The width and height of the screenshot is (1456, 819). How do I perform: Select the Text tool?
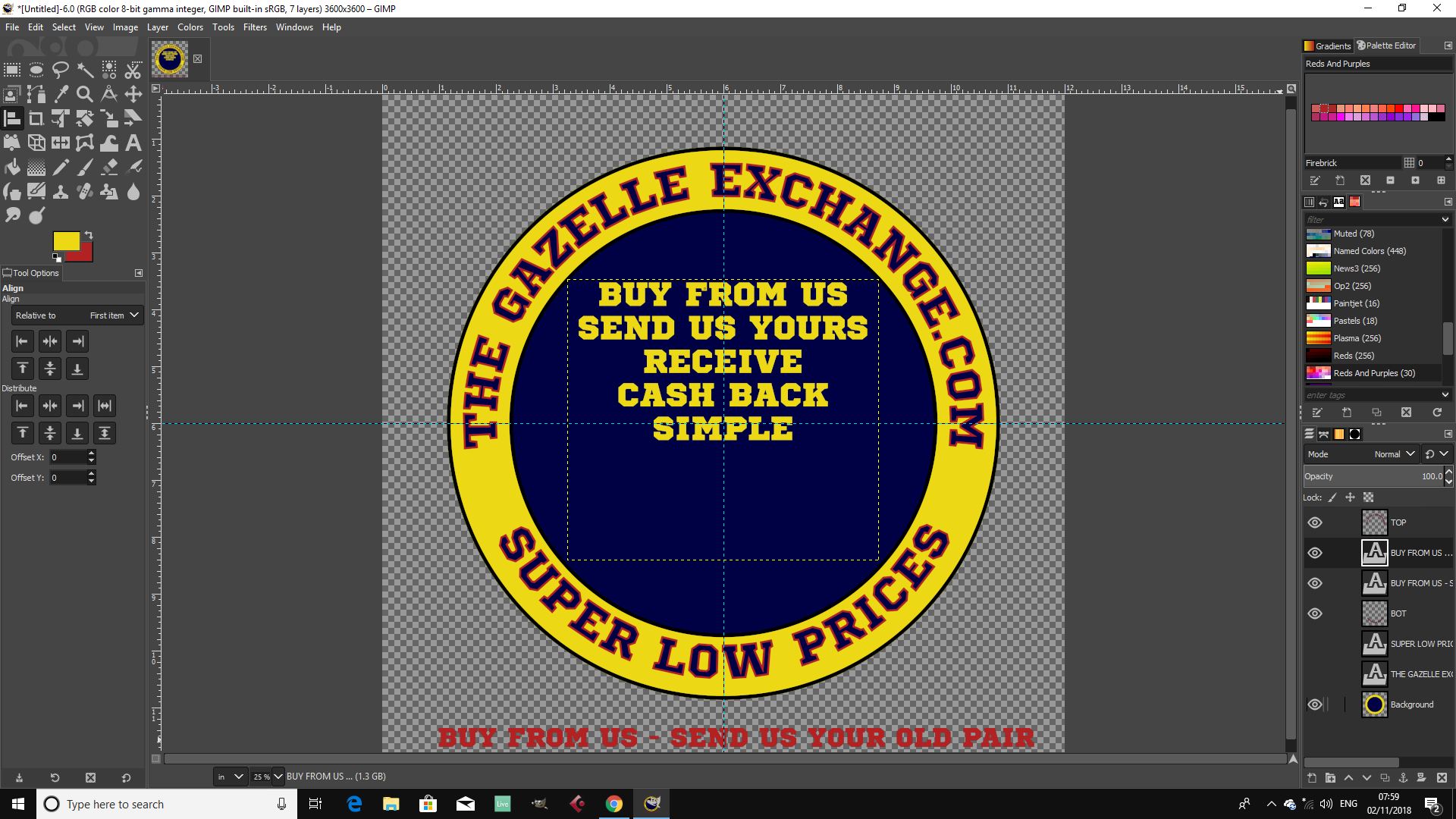click(x=133, y=143)
